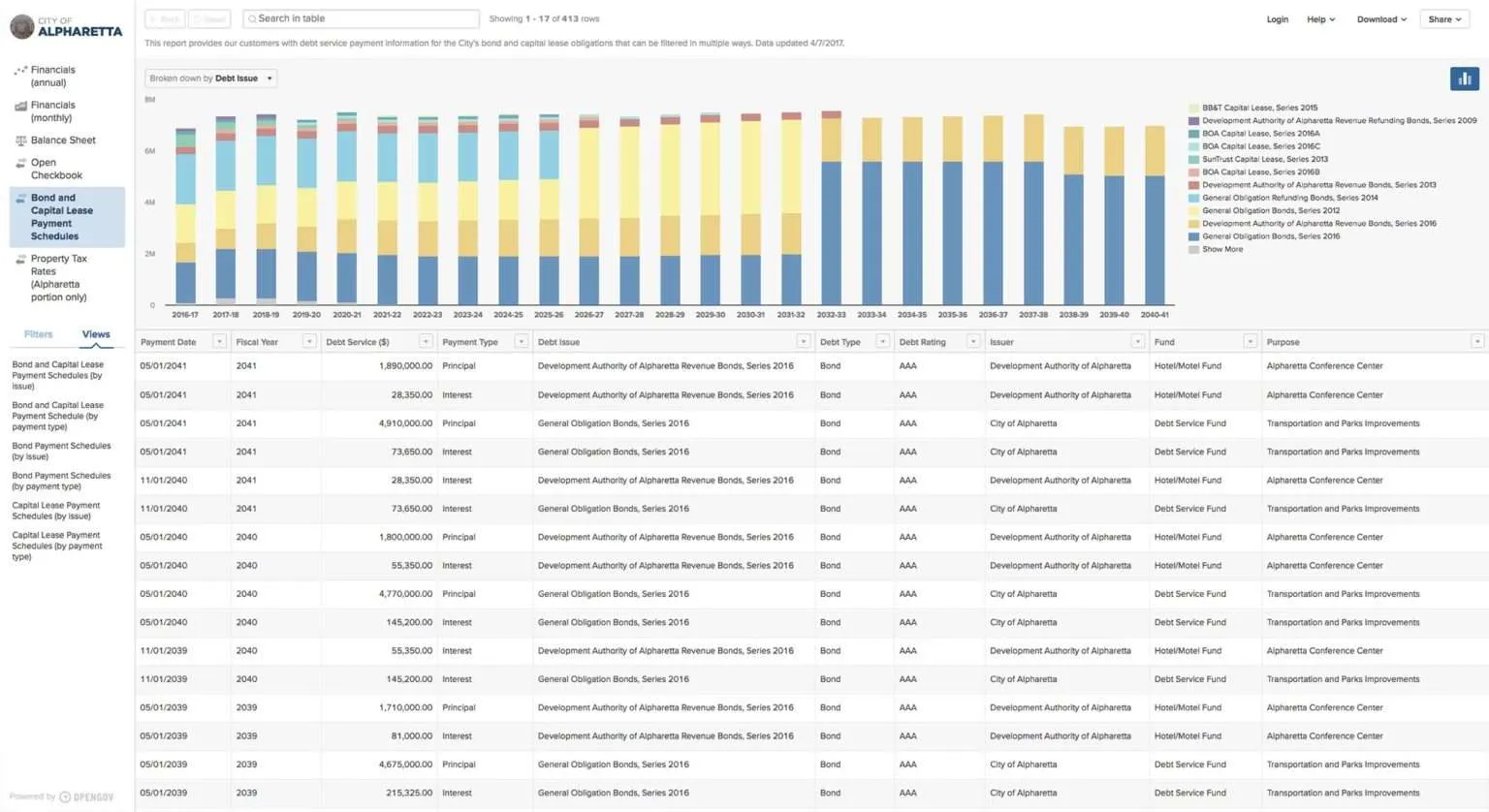Click the Search in table field
This screenshot has width=1489, height=812.
361,18
